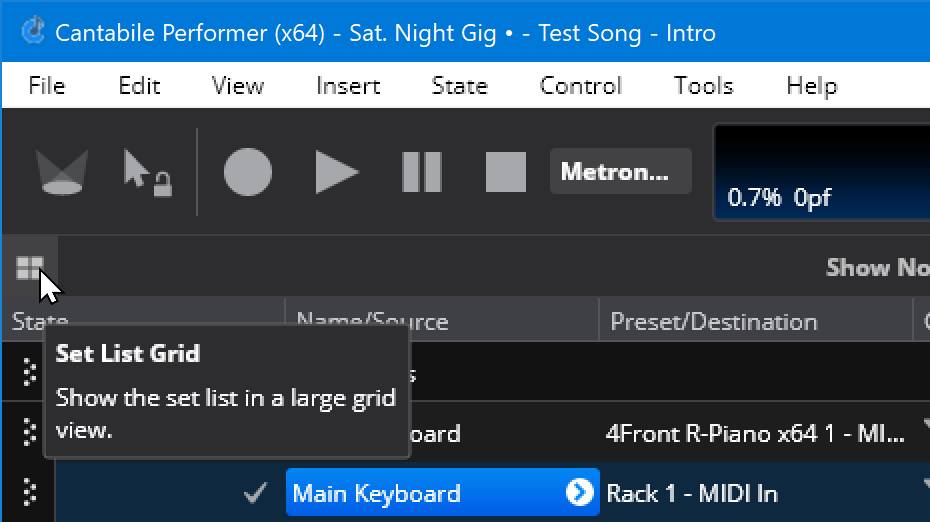Viewport: 930px width, 522px height.
Task: Open the State menu
Action: click(x=460, y=86)
